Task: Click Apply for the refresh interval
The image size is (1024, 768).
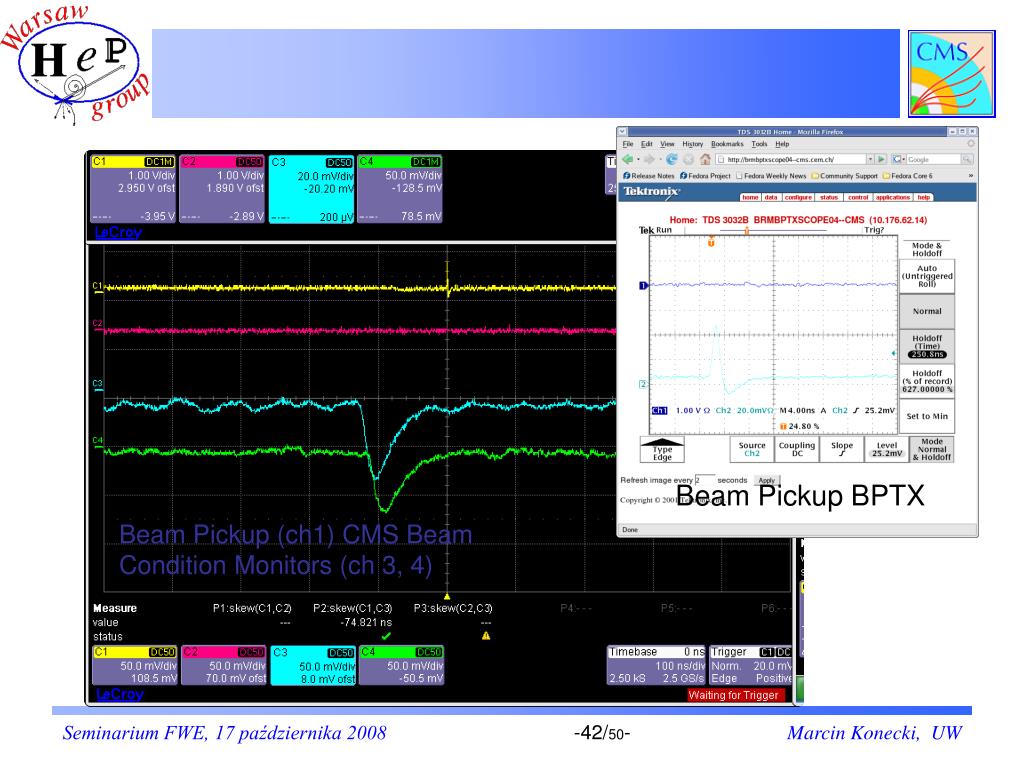Action: tap(767, 480)
